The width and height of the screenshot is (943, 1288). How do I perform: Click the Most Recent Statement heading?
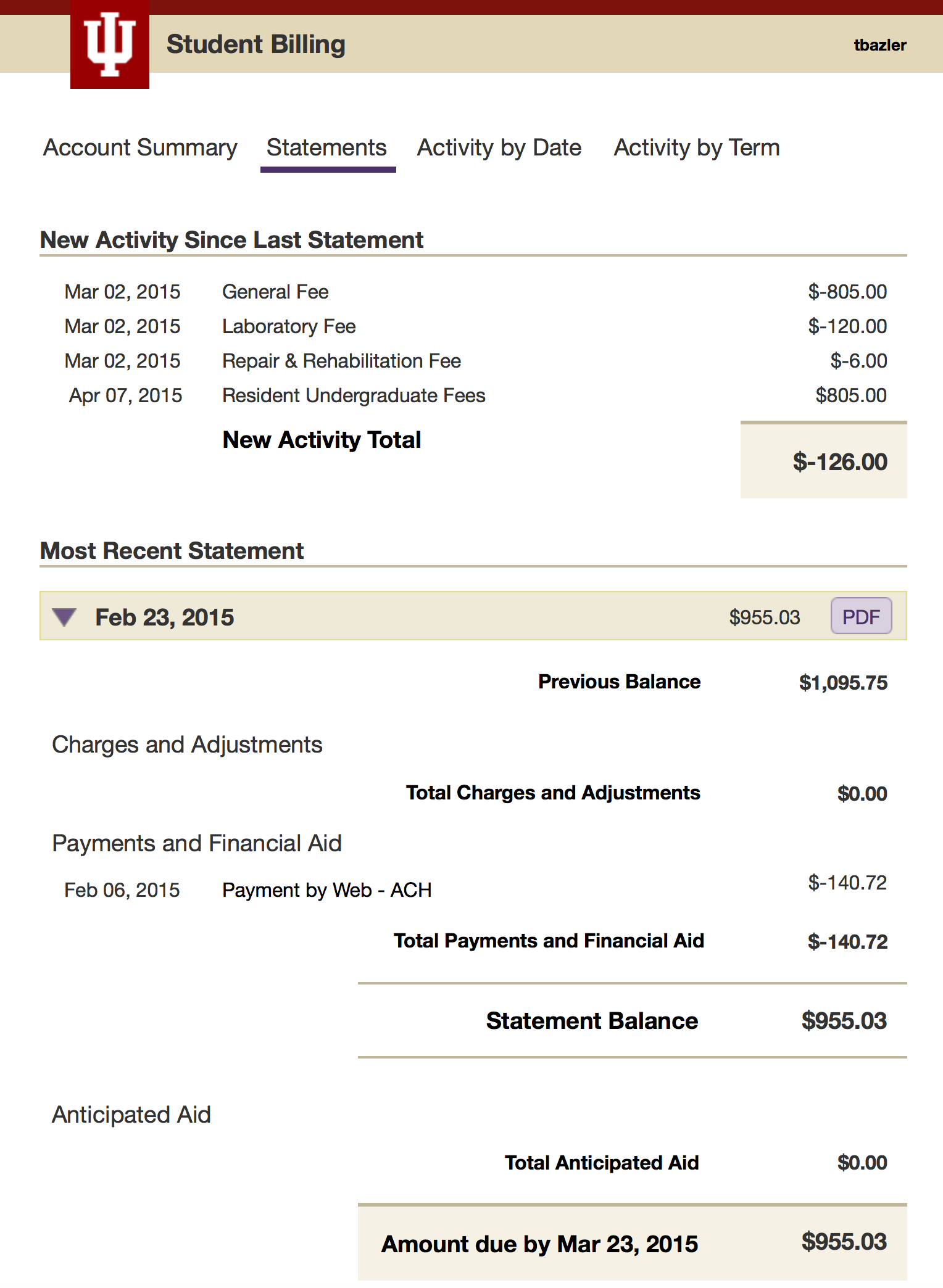pyautogui.click(x=172, y=551)
